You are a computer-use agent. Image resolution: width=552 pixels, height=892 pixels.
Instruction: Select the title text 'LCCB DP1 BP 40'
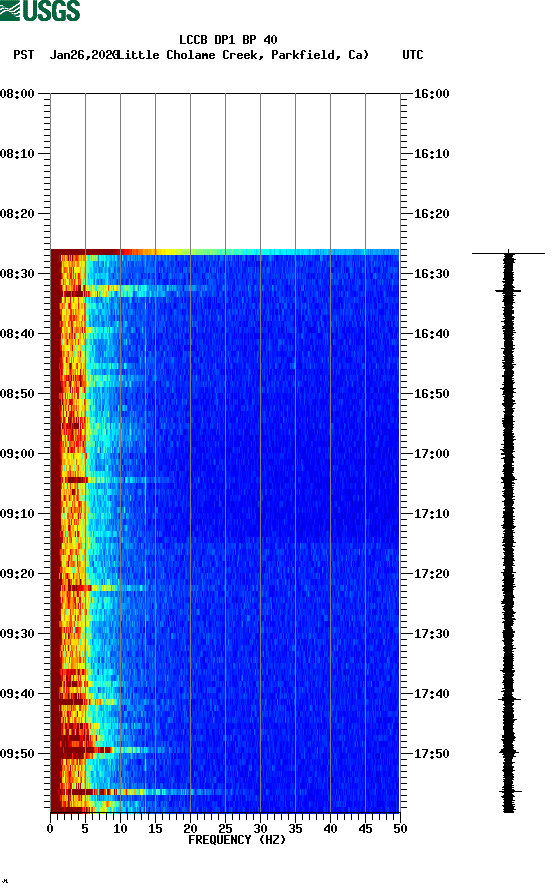(228, 40)
